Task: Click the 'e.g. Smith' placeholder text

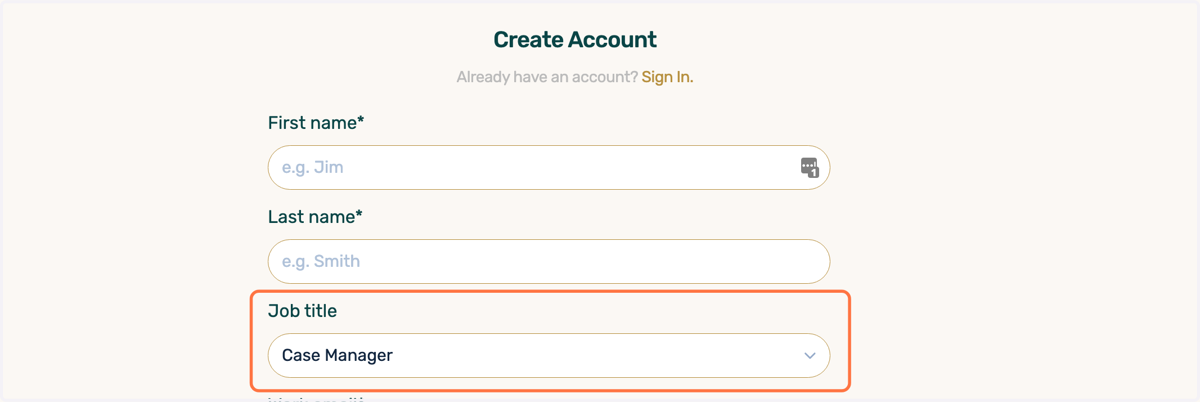Action: point(321,261)
